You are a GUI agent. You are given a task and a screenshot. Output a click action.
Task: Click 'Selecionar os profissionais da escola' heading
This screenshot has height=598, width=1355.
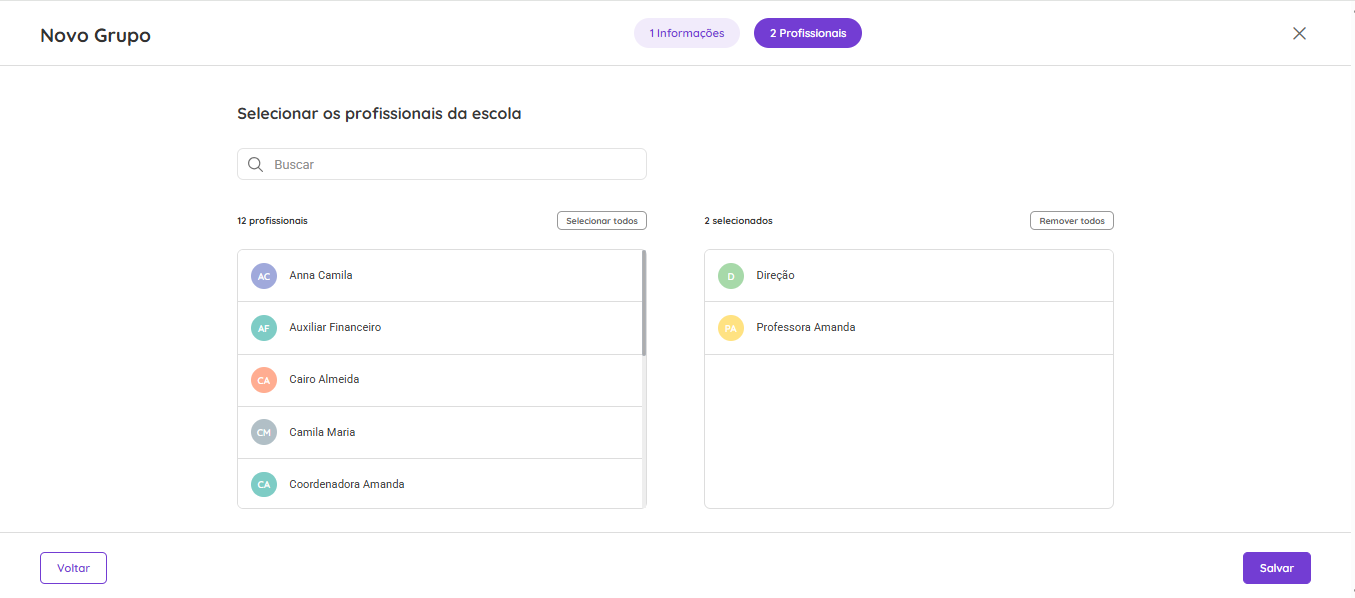[379, 114]
